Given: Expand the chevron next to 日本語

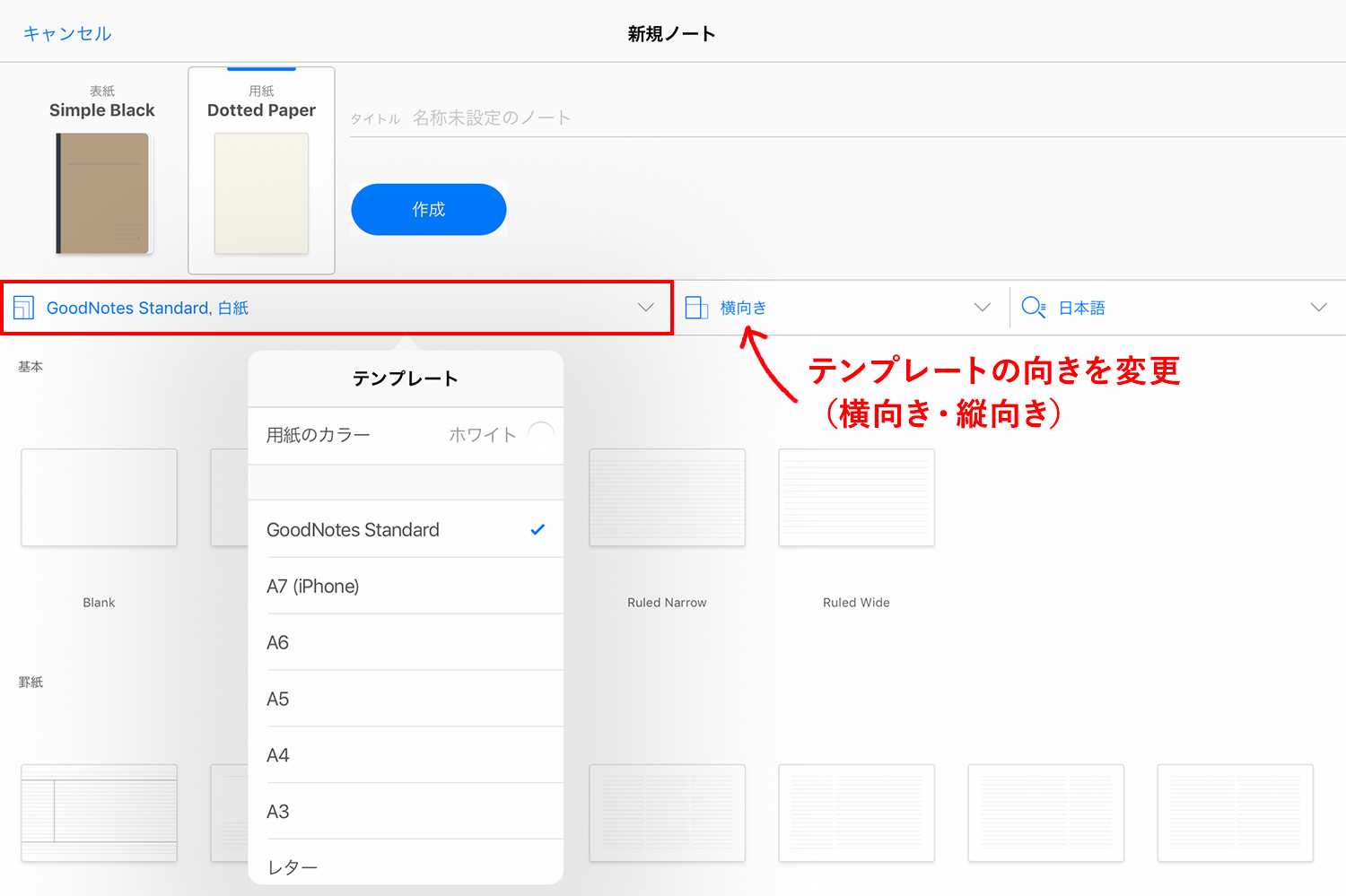Looking at the screenshot, I should tap(1318, 308).
